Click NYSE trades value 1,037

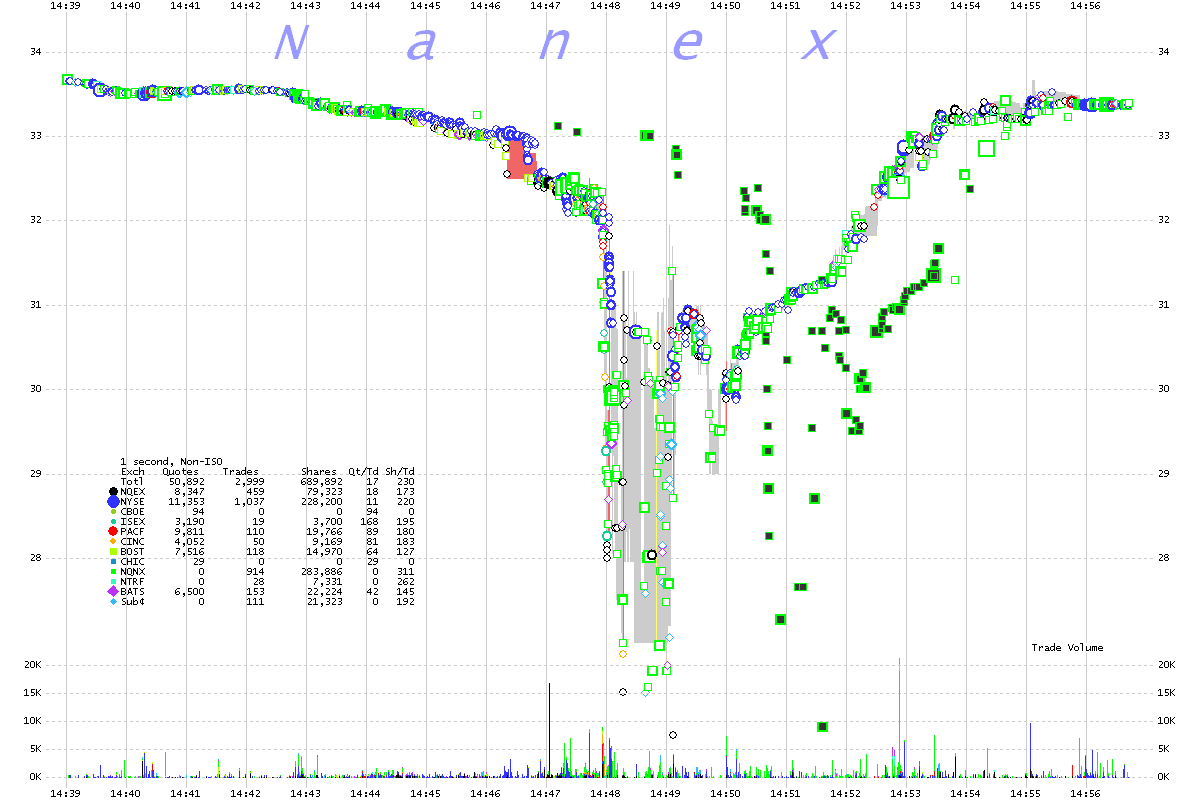(250, 501)
